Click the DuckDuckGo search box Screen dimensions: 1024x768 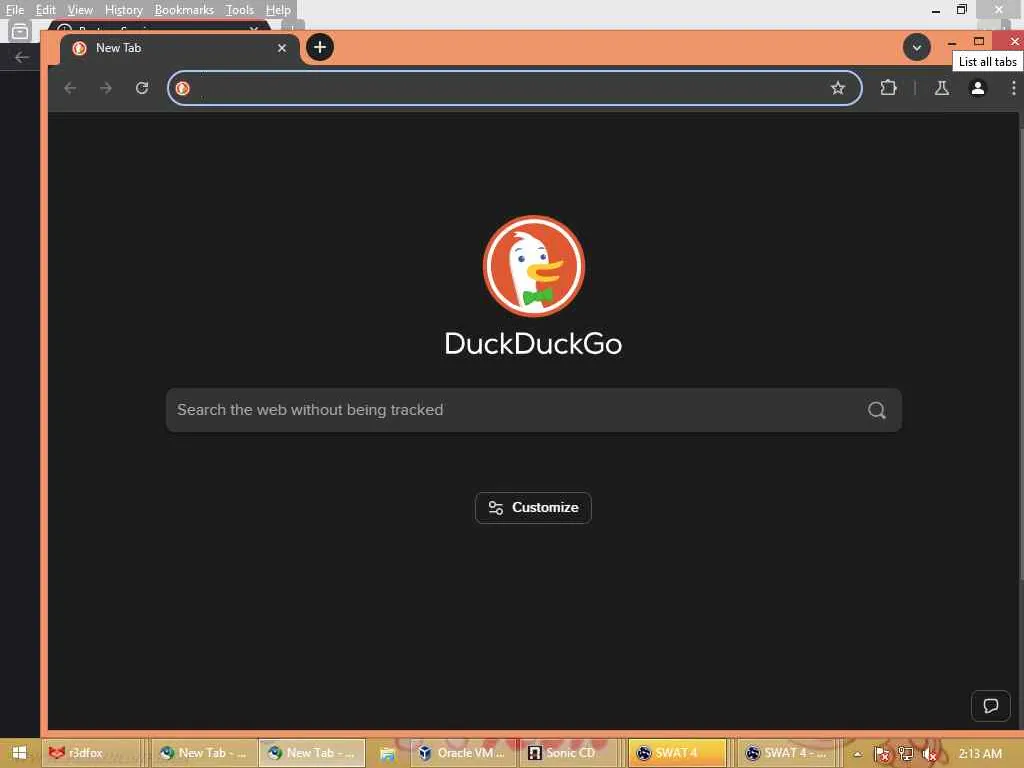pos(534,410)
